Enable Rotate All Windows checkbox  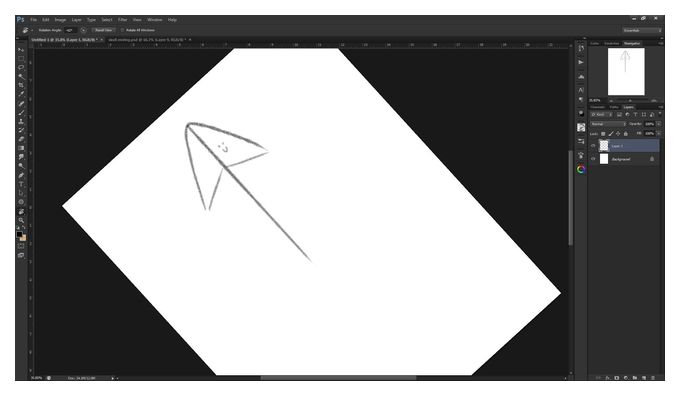coord(122,30)
